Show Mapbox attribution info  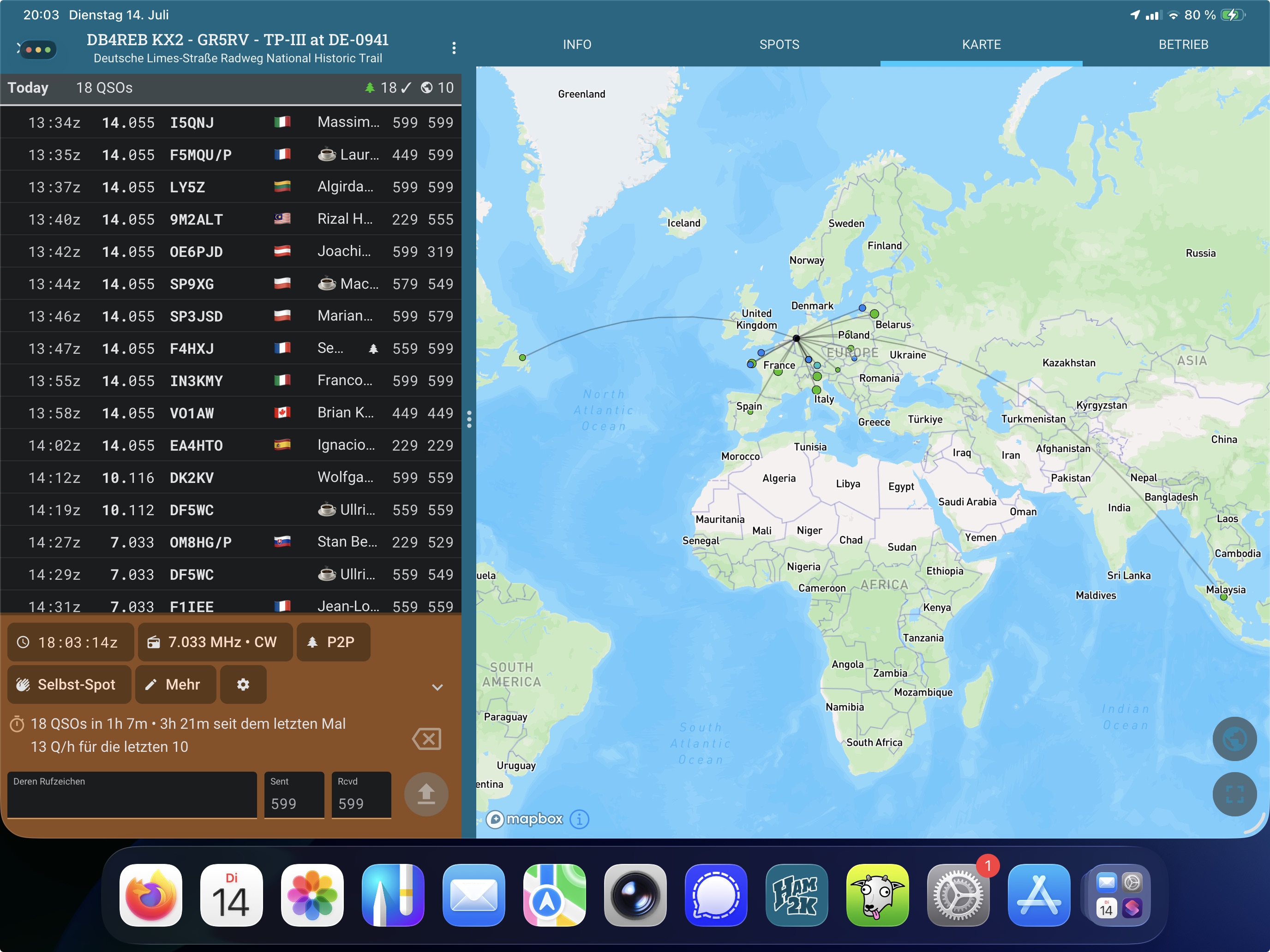579,819
